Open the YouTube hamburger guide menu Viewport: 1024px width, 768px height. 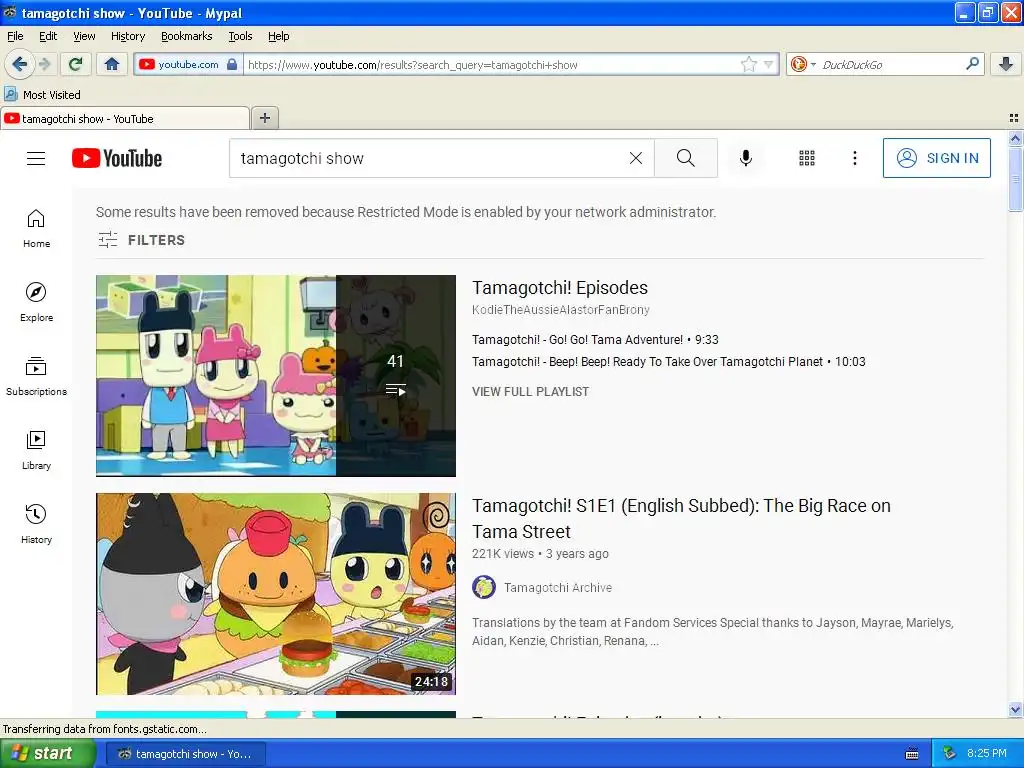(36, 158)
